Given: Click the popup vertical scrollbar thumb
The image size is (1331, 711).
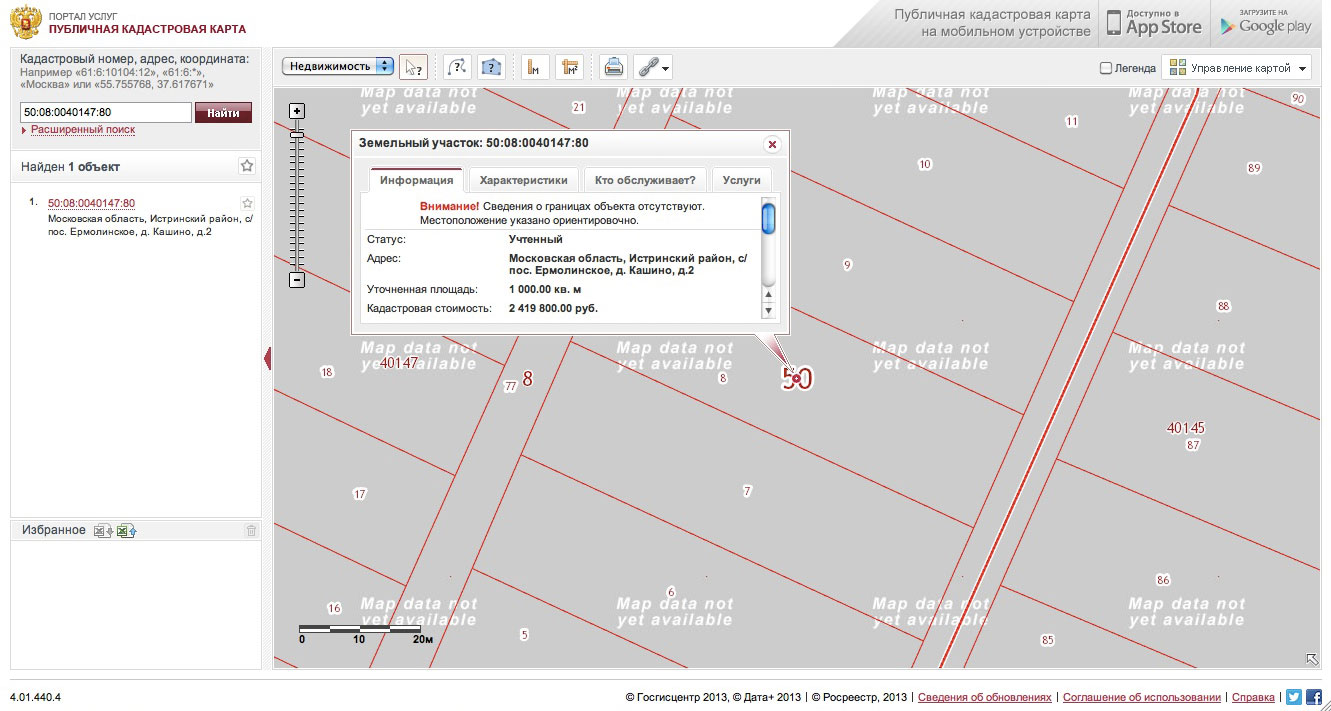Looking at the screenshot, I should tap(768, 217).
